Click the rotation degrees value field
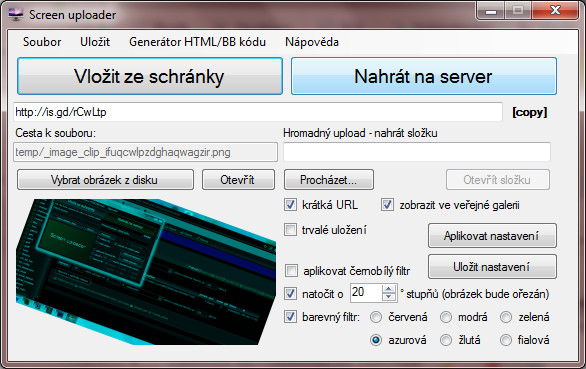The width and height of the screenshot is (586, 369). [366, 293]
